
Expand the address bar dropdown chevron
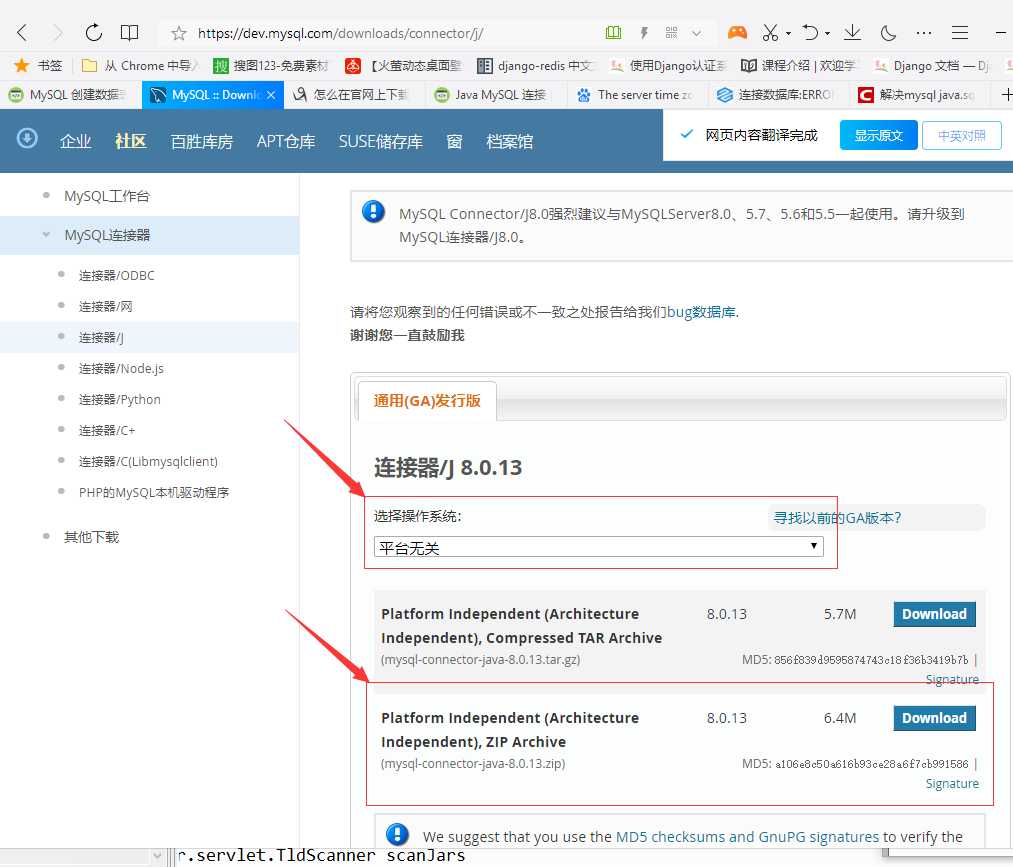click(696, 33)
